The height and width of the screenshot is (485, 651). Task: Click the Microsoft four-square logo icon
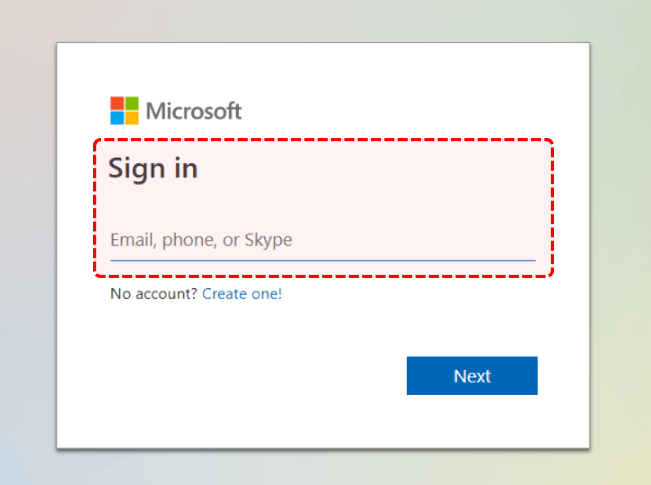[124, 110]
